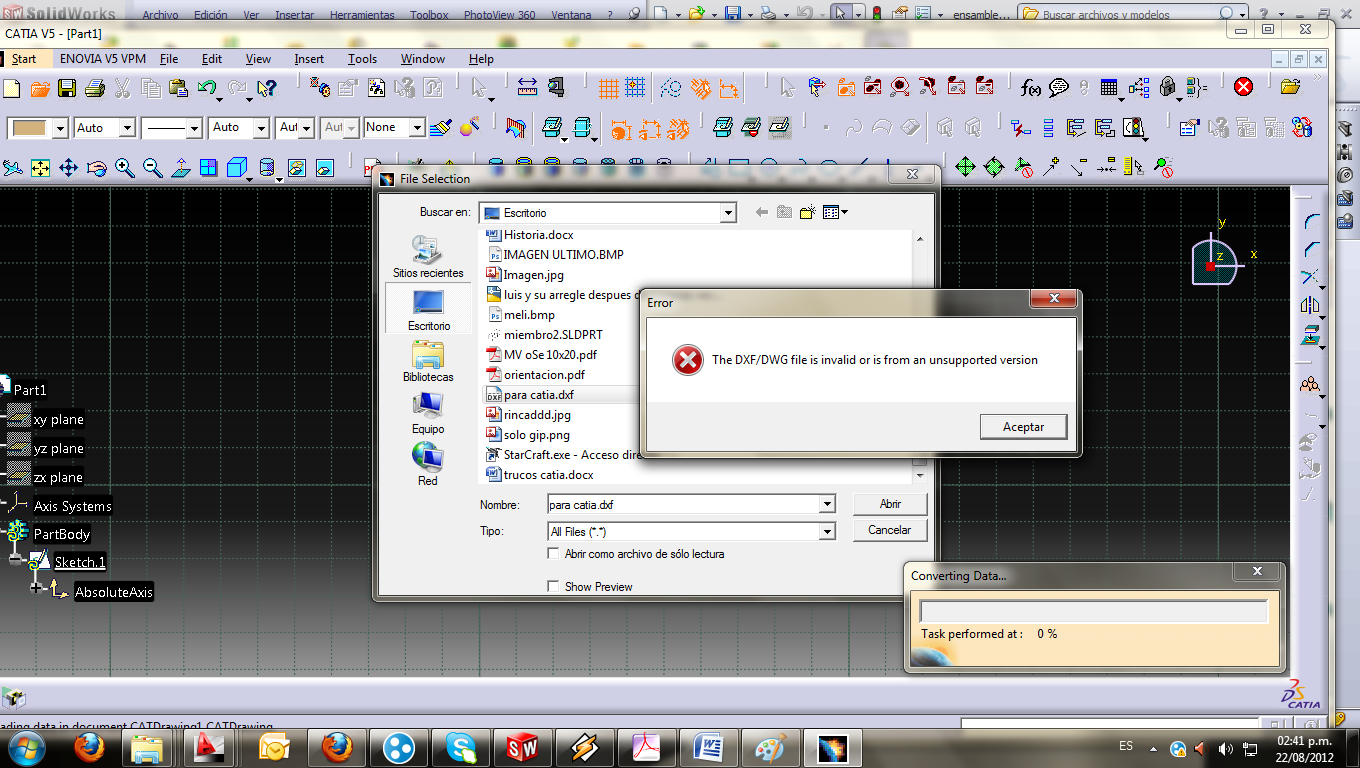Open the 'Buscar en' Escritorio dropdown
This screenshot has width=1360, height=768.
pos(728,212)
